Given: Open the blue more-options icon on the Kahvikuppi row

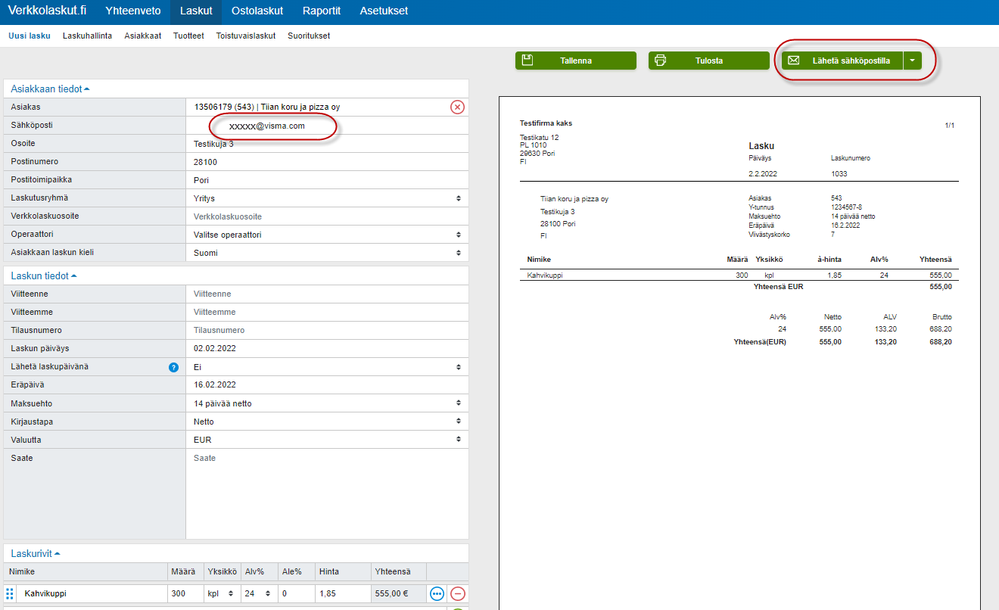Looking at the screenshot, I should [x=436, y=593].
